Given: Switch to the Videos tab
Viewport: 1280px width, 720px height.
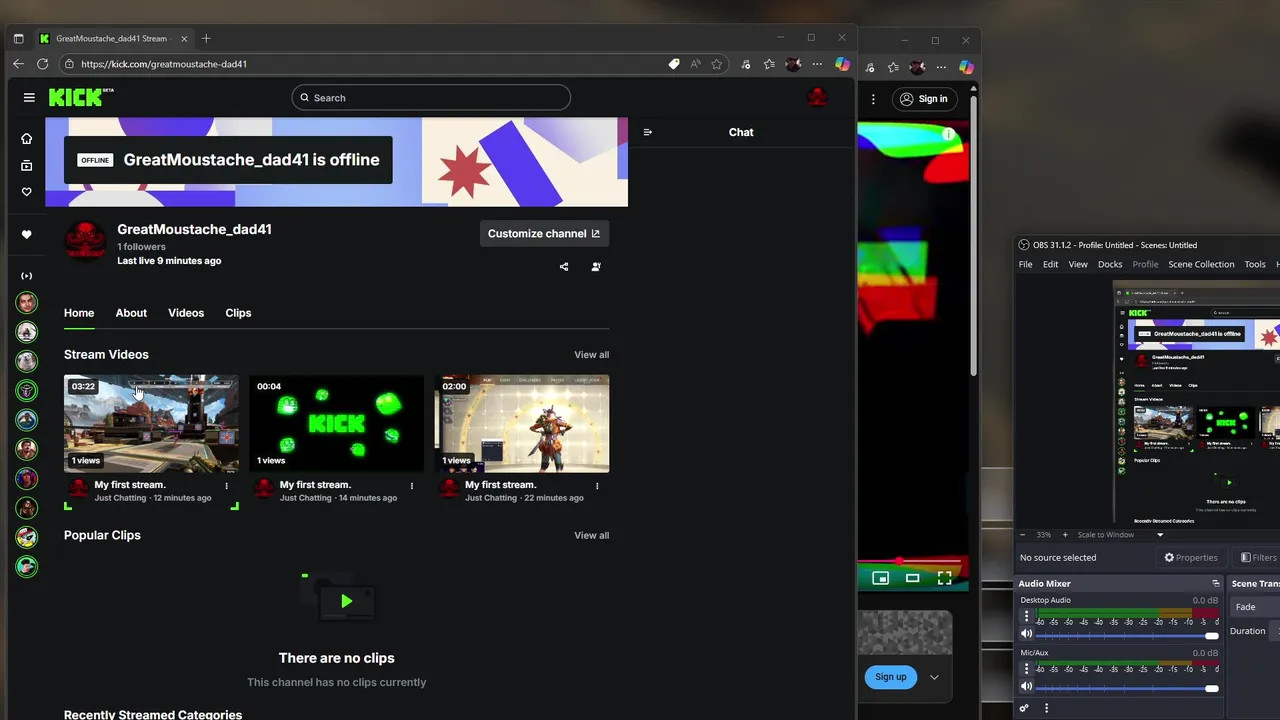Looking at the screenshot, I should click(186, 313).
